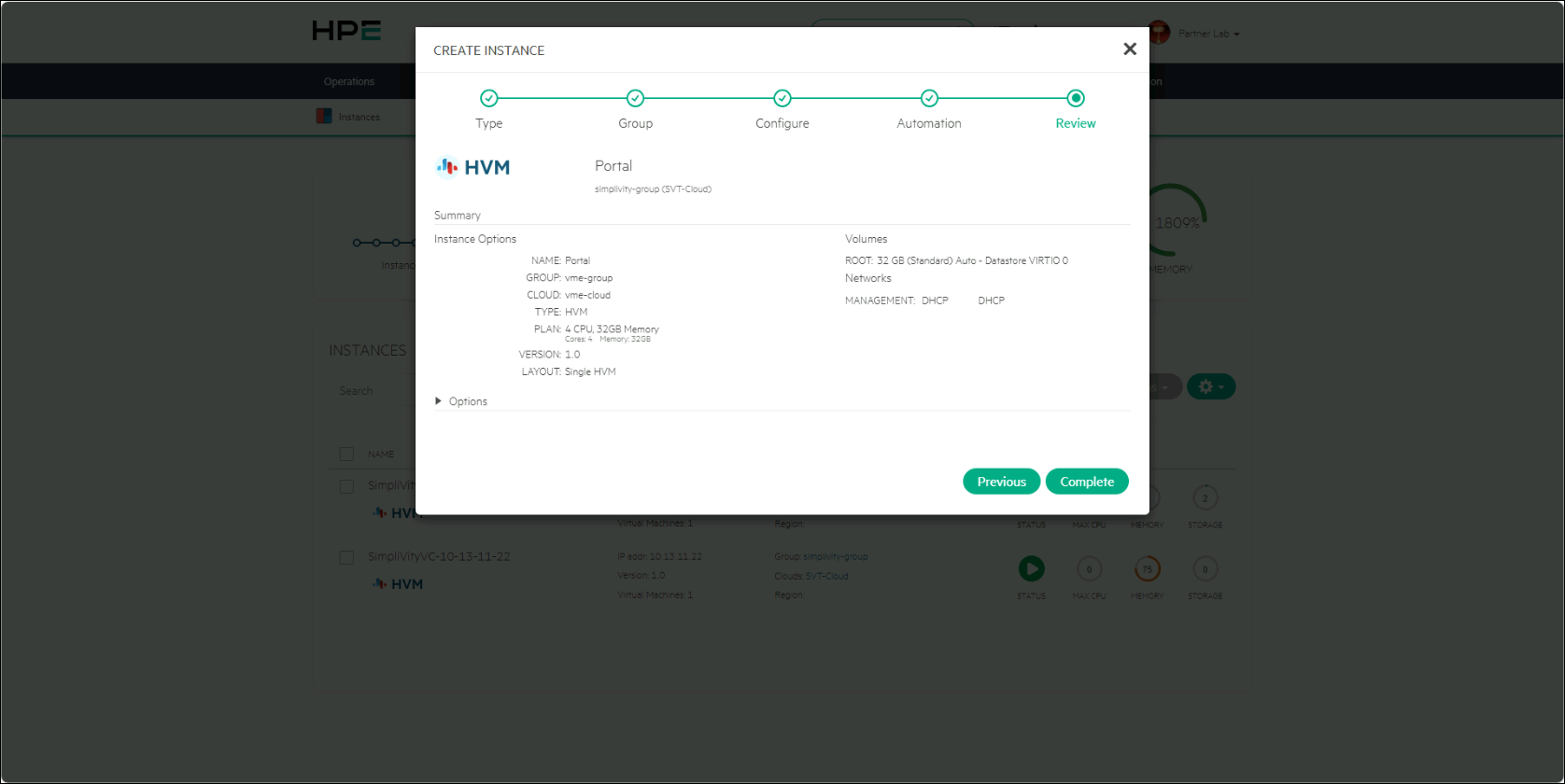Image resolution: width=1565 pixels, height=784 pixels.
Task: Click the HVM logo in dialog
Action: [472, 167]
